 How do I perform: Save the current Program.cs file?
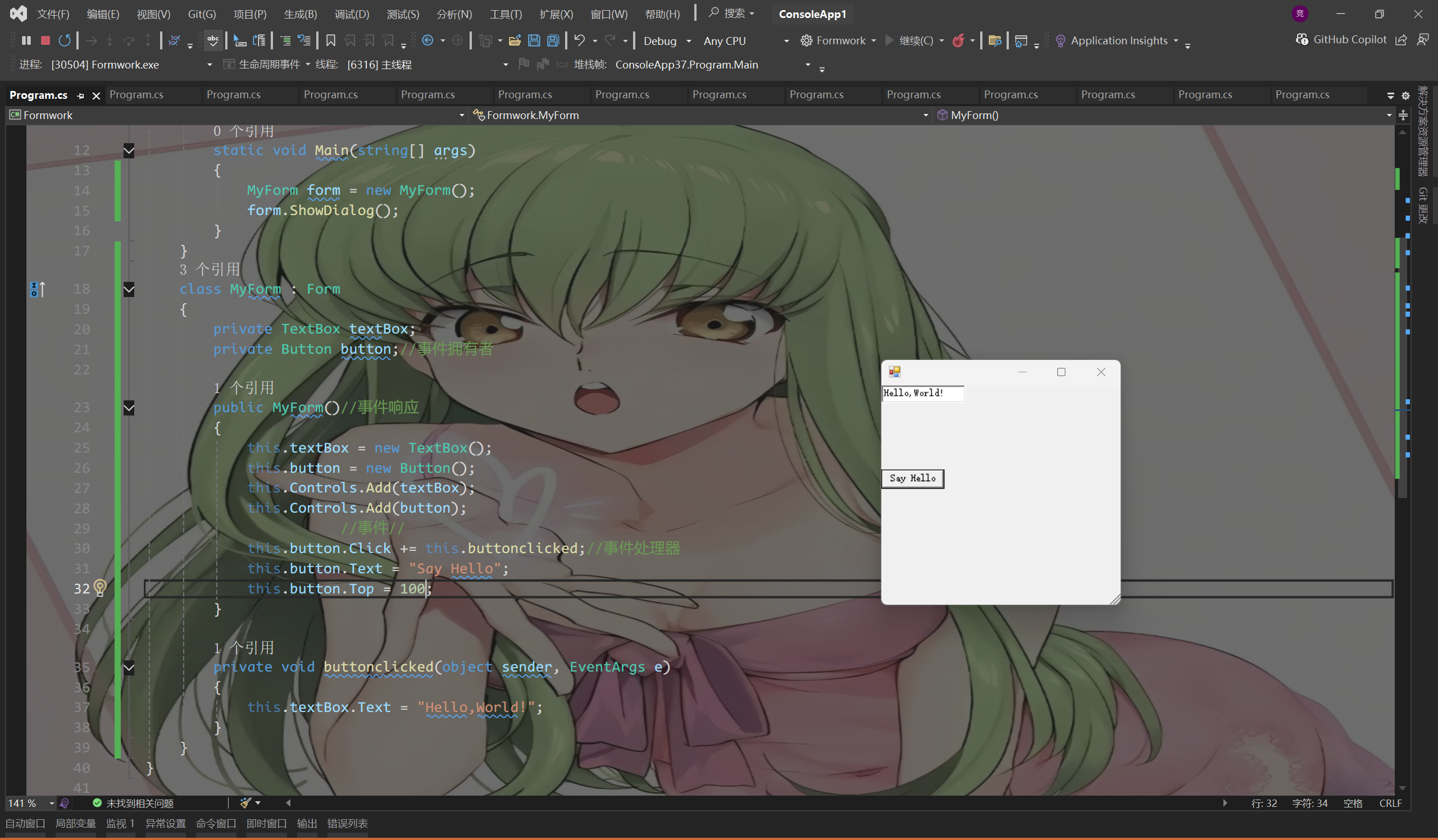tap(534, 40)
